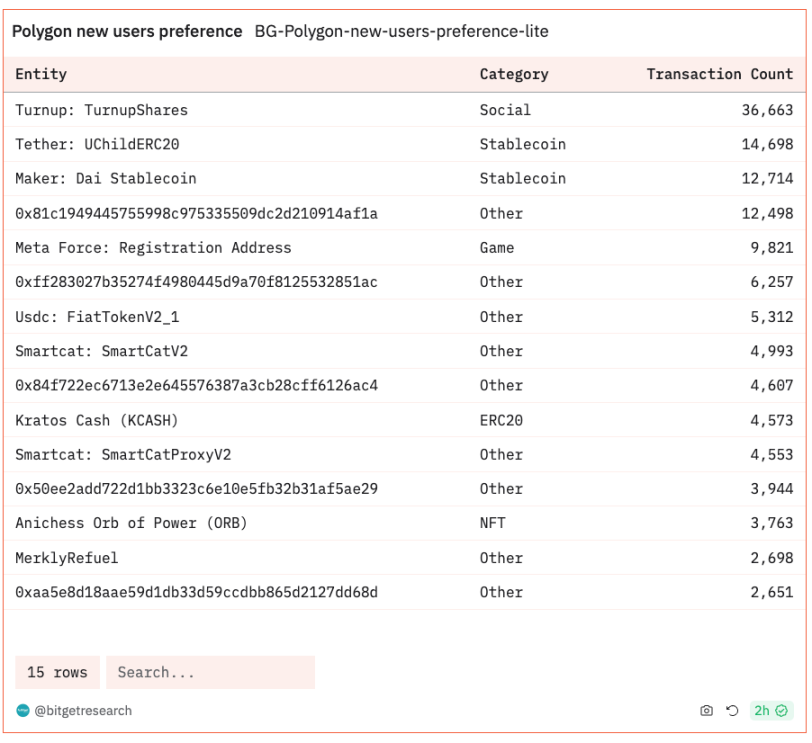Click the camera screenshot icon
The image size is (812, 743).
tap(706, 711)
